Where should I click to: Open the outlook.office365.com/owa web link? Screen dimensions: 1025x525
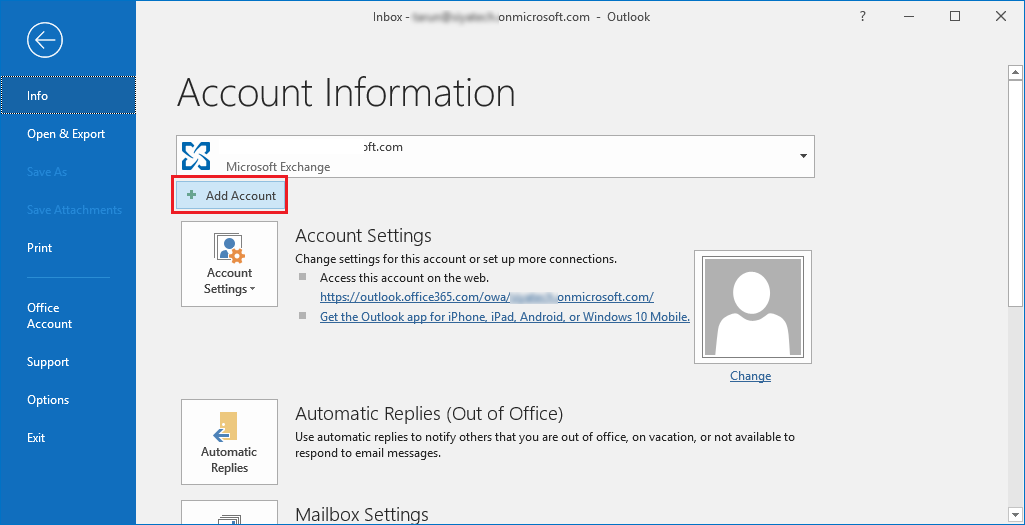[x=486, y=297]
